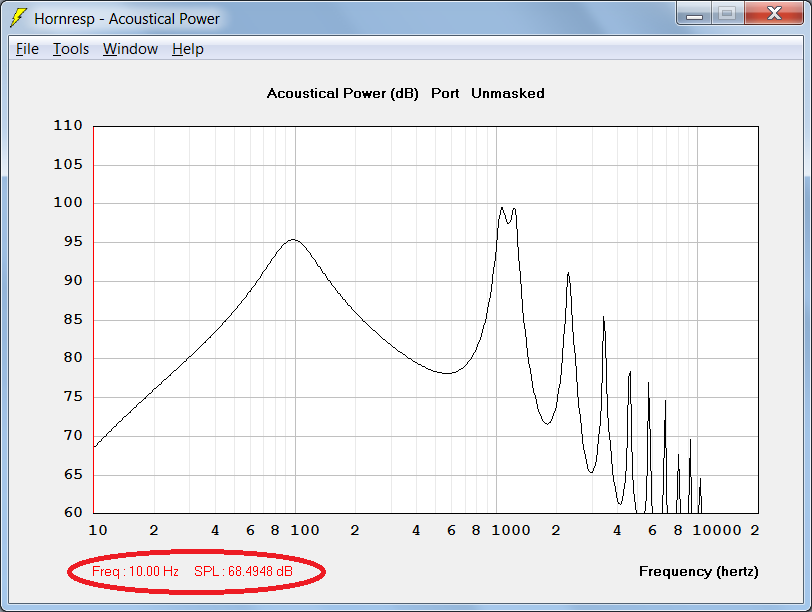Click the Freq : 10.00 Hz readout
The width and height of the screenshot is (812, 612).
[135, 571]
